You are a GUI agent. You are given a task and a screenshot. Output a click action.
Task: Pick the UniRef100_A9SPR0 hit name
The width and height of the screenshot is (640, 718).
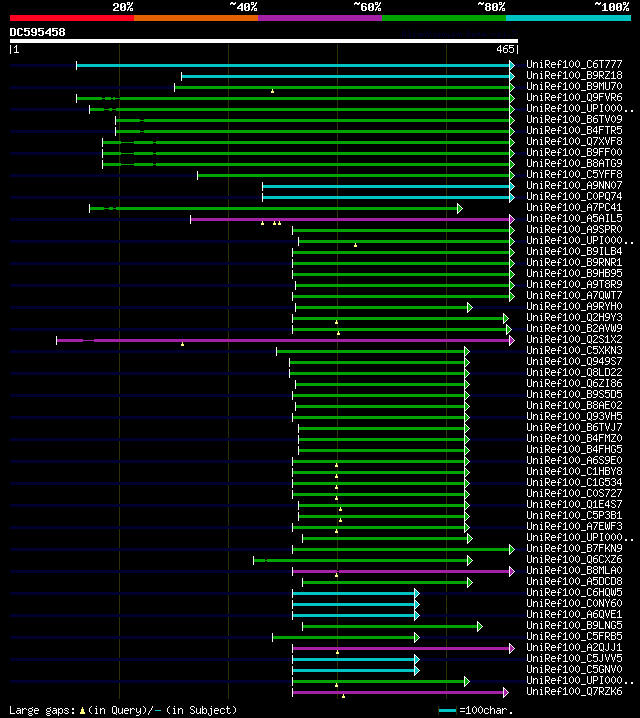click(x=574, y=229)
